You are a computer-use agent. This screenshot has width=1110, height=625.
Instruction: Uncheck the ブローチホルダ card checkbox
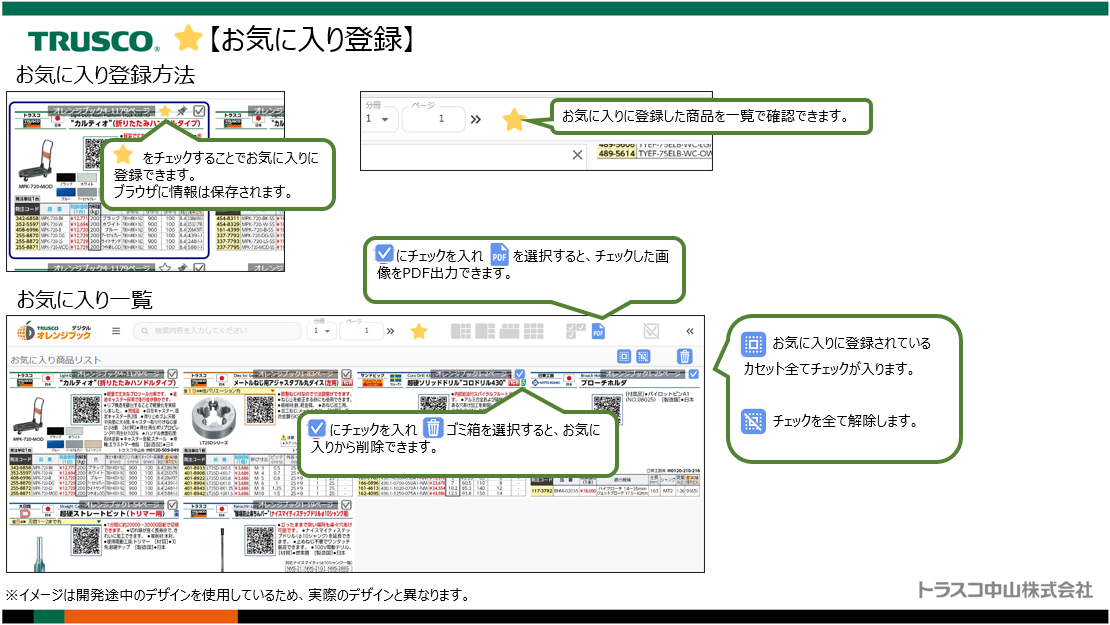pyautogui.click(x=694, y=374)
